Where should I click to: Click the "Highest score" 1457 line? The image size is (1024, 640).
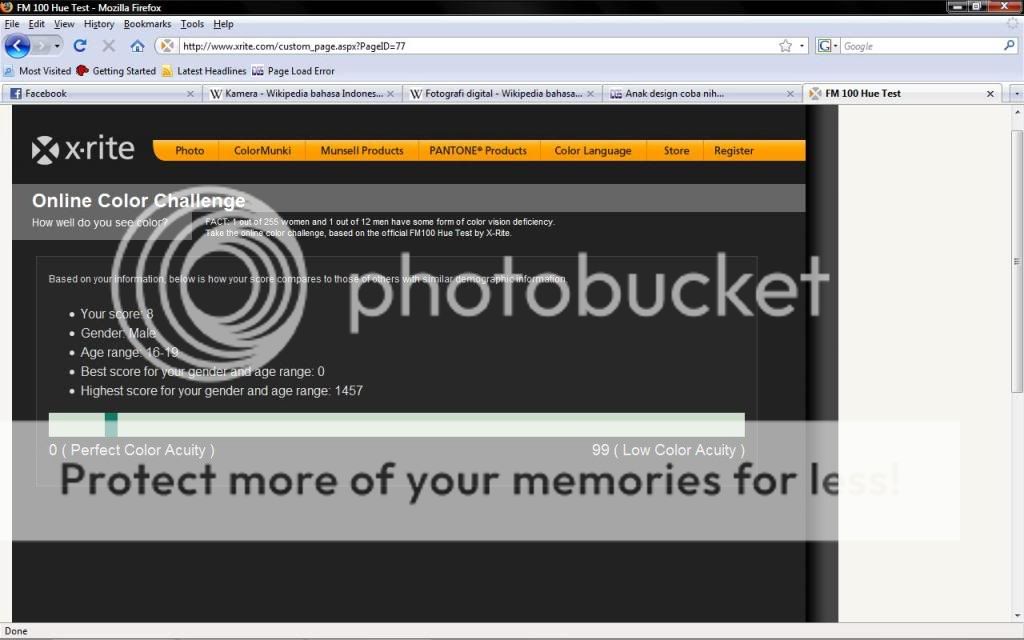(221, 391)
